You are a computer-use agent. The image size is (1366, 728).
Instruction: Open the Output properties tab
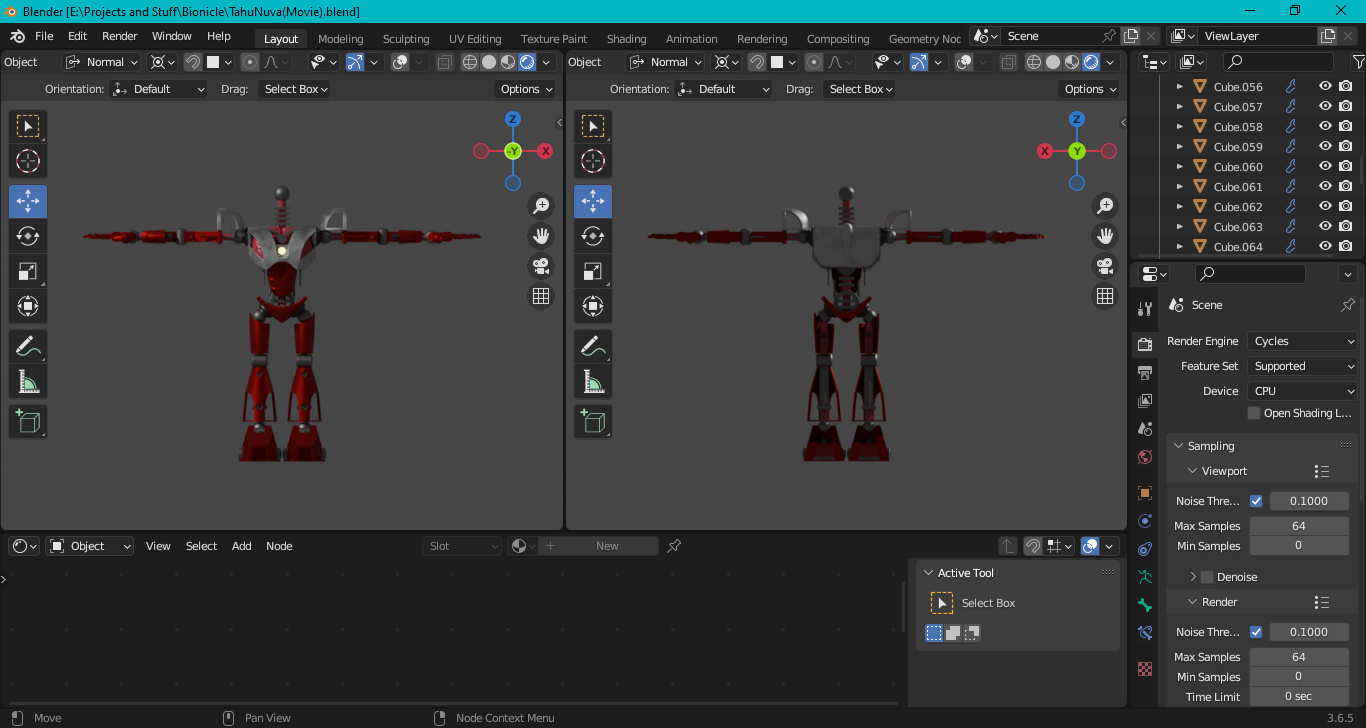pyautogui.click(x=1145, y=373)
